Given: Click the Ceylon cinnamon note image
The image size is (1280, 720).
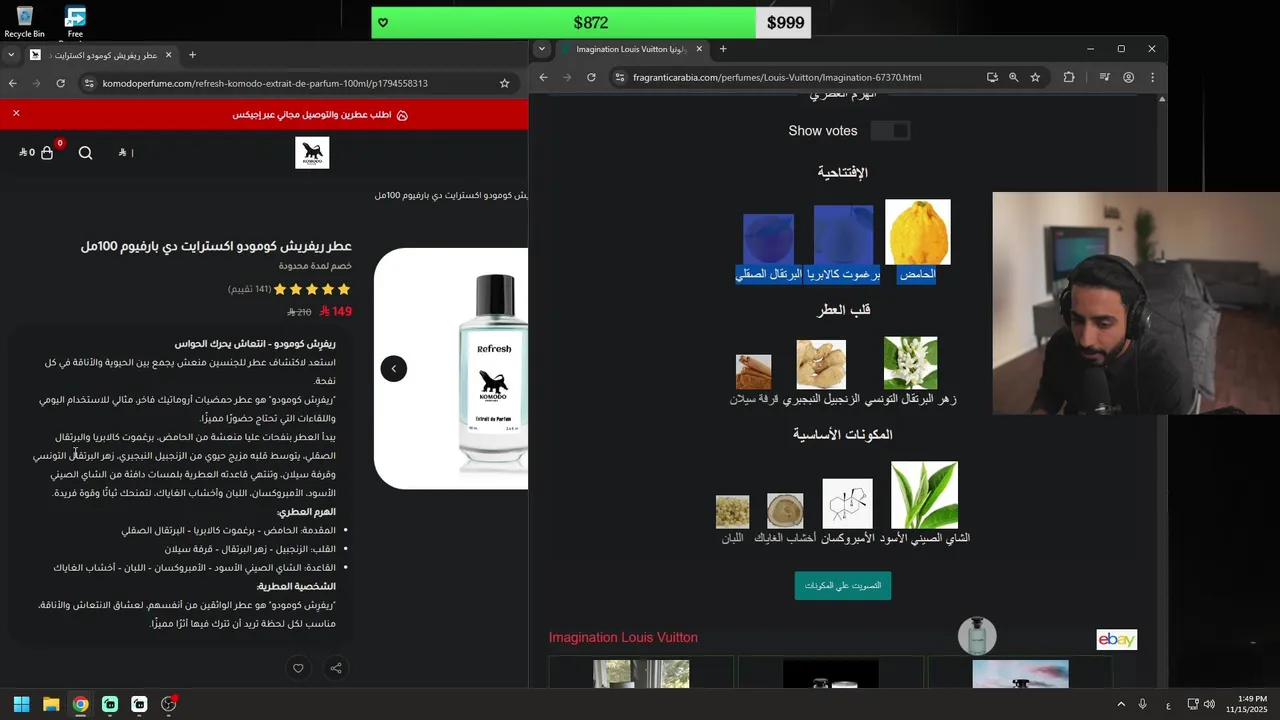Looking at the screenshot, I should pos(753,372).
